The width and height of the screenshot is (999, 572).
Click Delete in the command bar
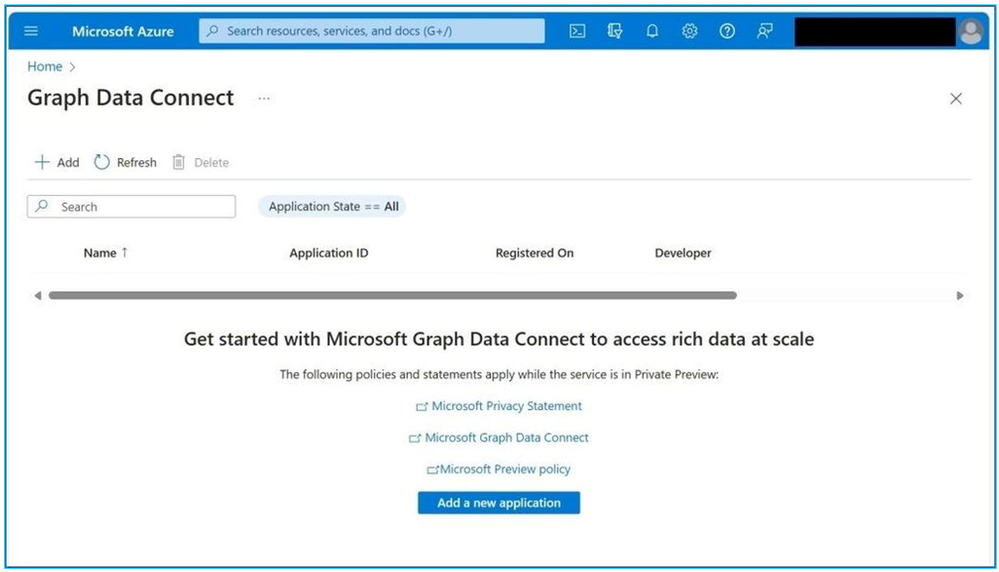[201, 162]
